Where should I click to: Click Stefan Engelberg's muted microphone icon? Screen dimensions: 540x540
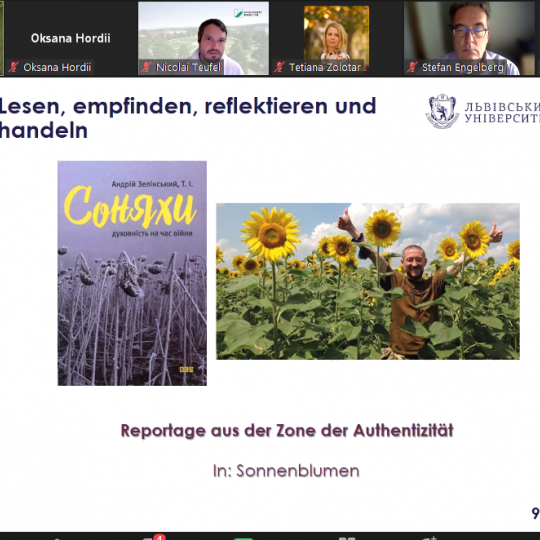412,67
